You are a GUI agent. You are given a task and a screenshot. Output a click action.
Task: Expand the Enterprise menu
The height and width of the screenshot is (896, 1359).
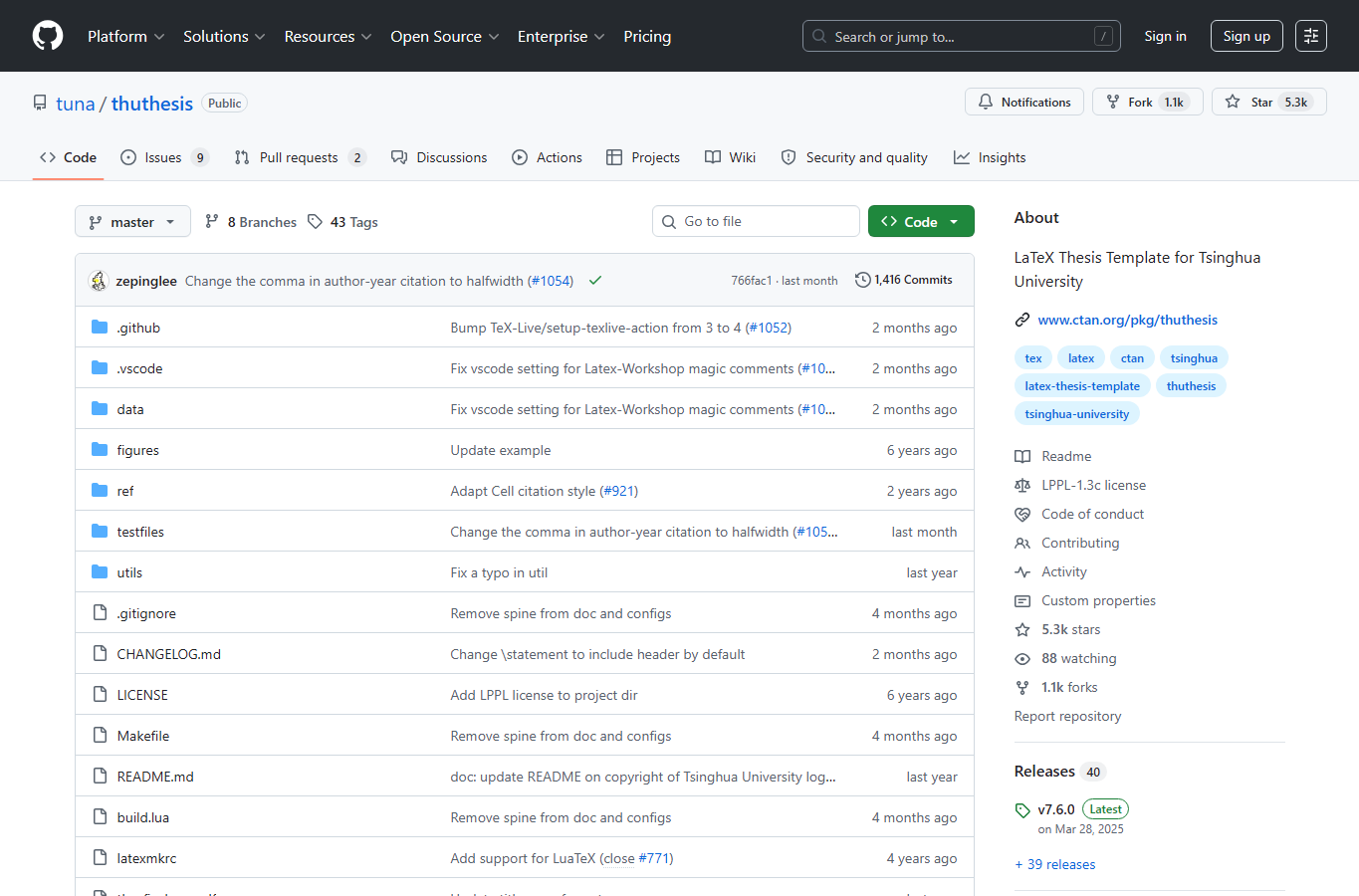562,36
